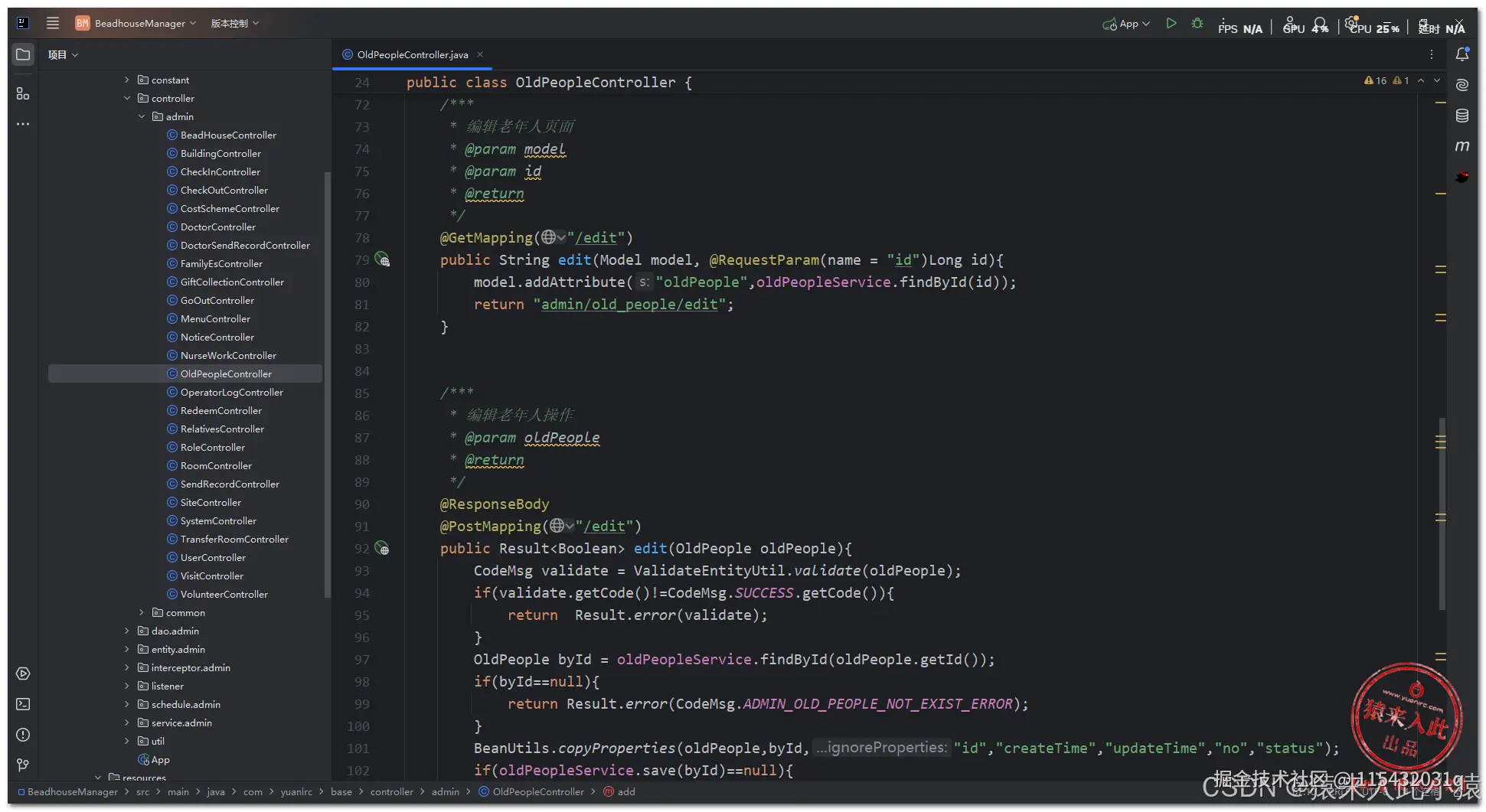This screenshot has width=1486, height=812.
Task: Open the 版本控制 version control dropdown
Action: [x=235, y=23]
